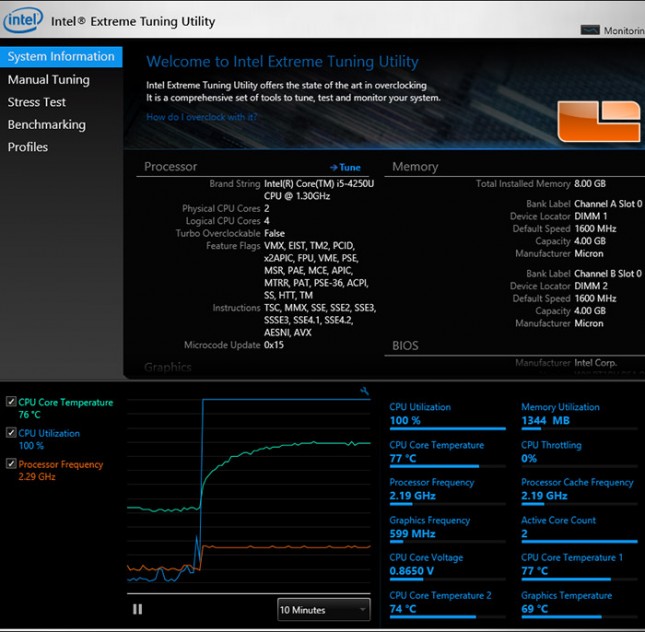
Task: Open graph settings wrench icon
Action: click(x=364, y=391)
